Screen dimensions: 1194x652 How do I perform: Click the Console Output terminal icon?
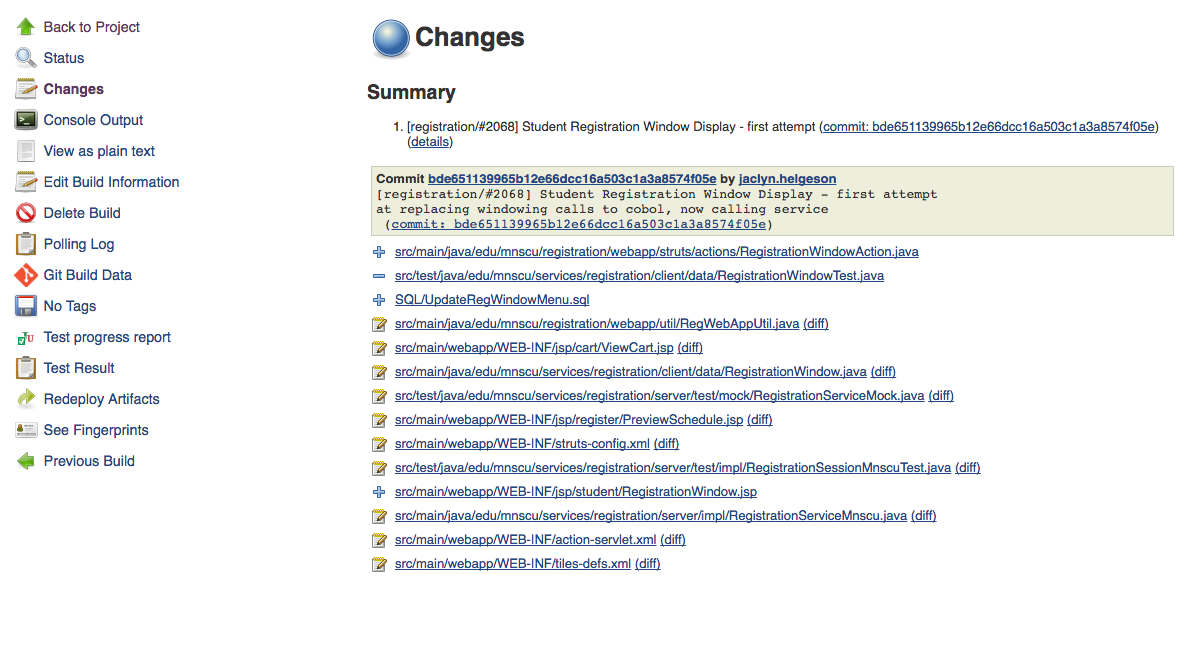26,120
